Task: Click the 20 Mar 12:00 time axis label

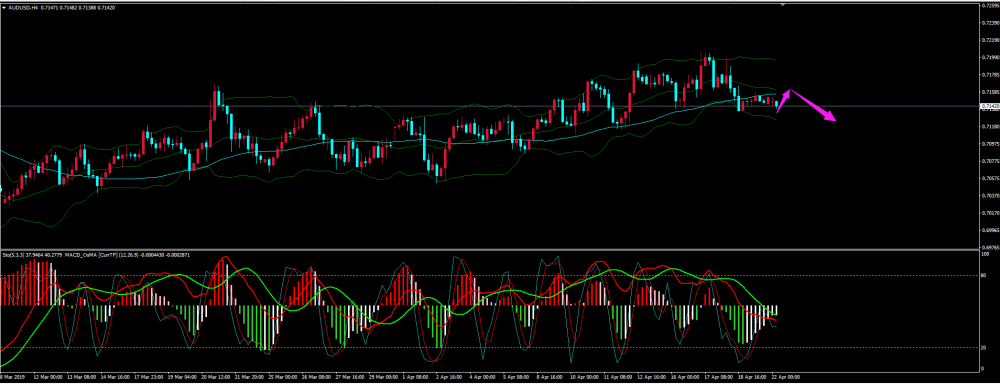Action: 215,377
